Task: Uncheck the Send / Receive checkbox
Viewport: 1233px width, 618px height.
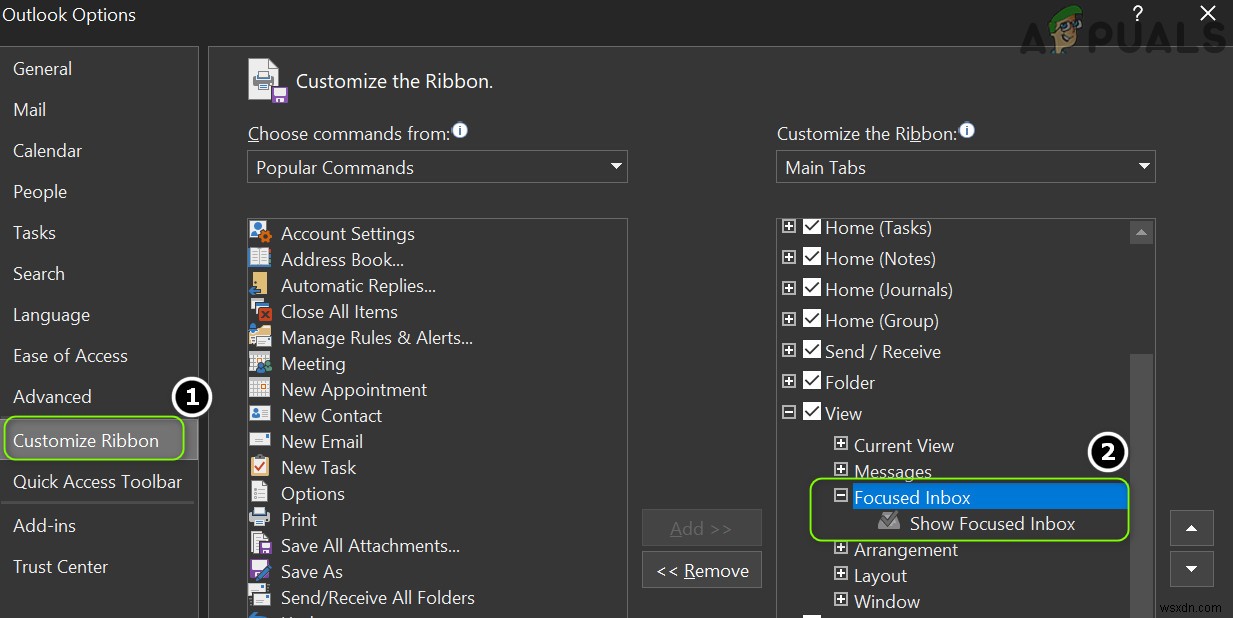Action: pyautogui.click(x=812, y=350)
